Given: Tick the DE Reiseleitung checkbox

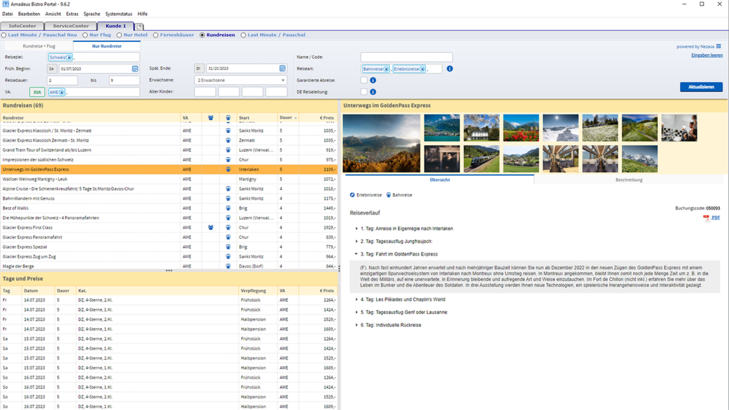Looking at the screenshot, I should (364, 92).
